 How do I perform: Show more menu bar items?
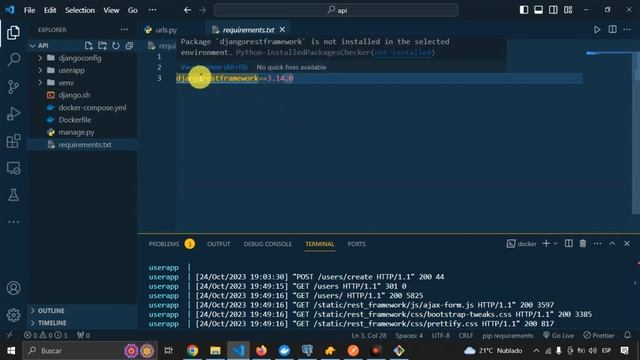(152, 10)
